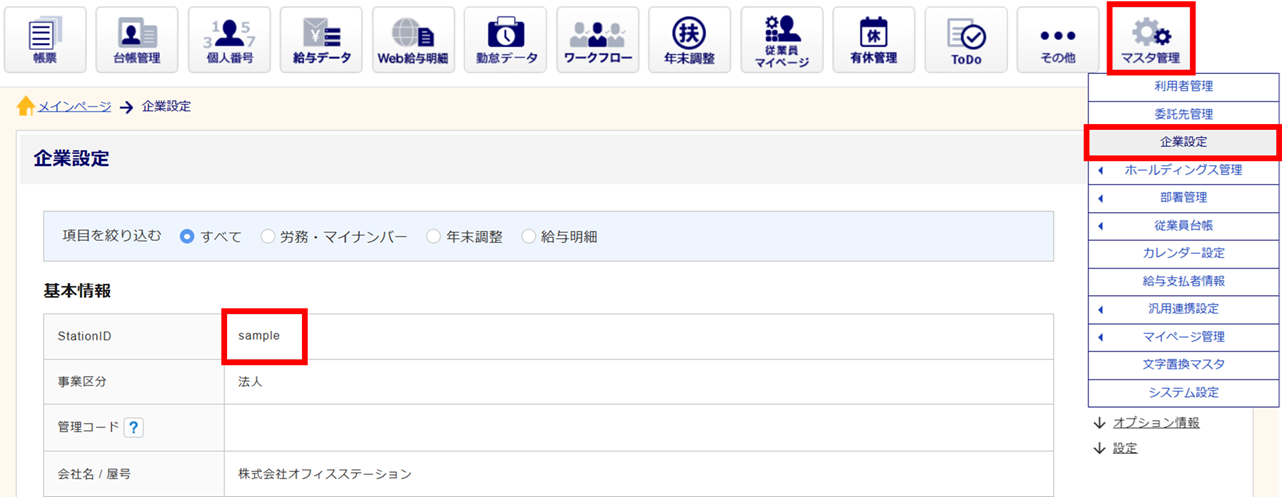Open the 勤怠データ icon
Image resolution: width=1282 pixels, height=497 pixels.
pyautogui.click(x=505, y=40)
